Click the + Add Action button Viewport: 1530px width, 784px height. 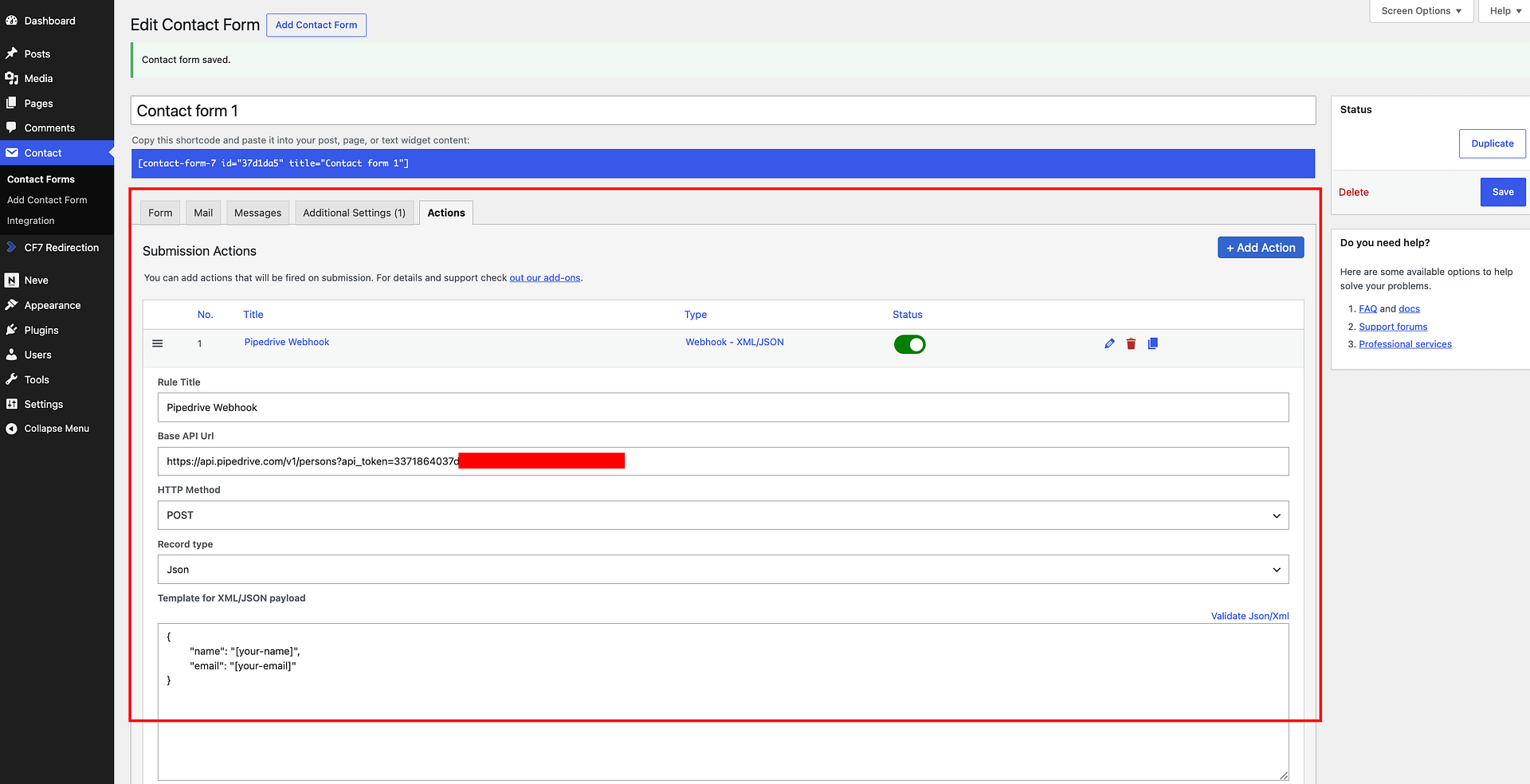[1261, 248]
